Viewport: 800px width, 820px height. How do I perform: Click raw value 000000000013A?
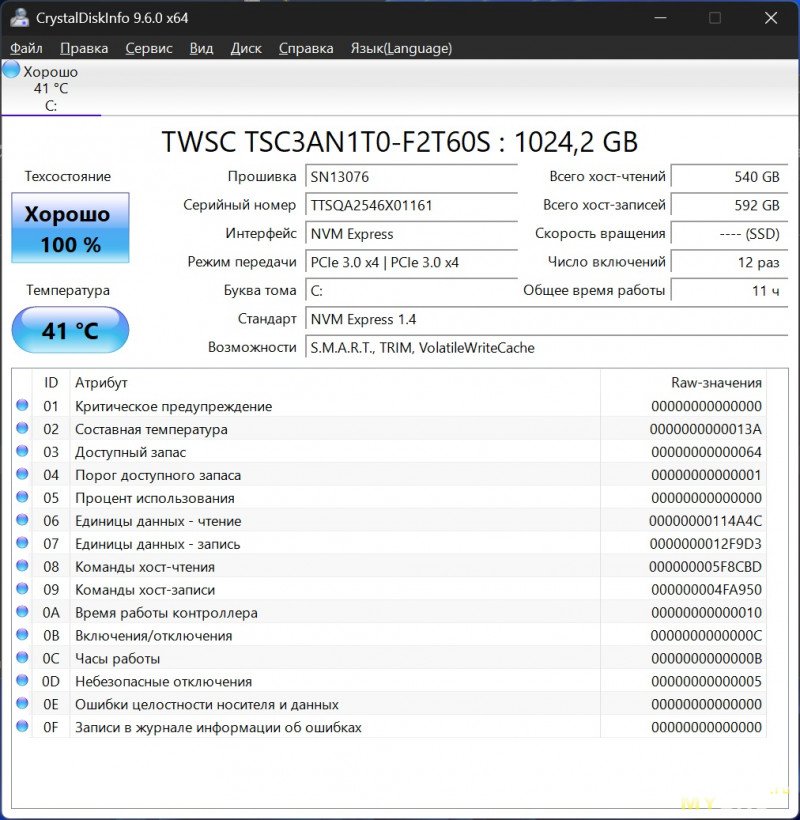[705, 429]
